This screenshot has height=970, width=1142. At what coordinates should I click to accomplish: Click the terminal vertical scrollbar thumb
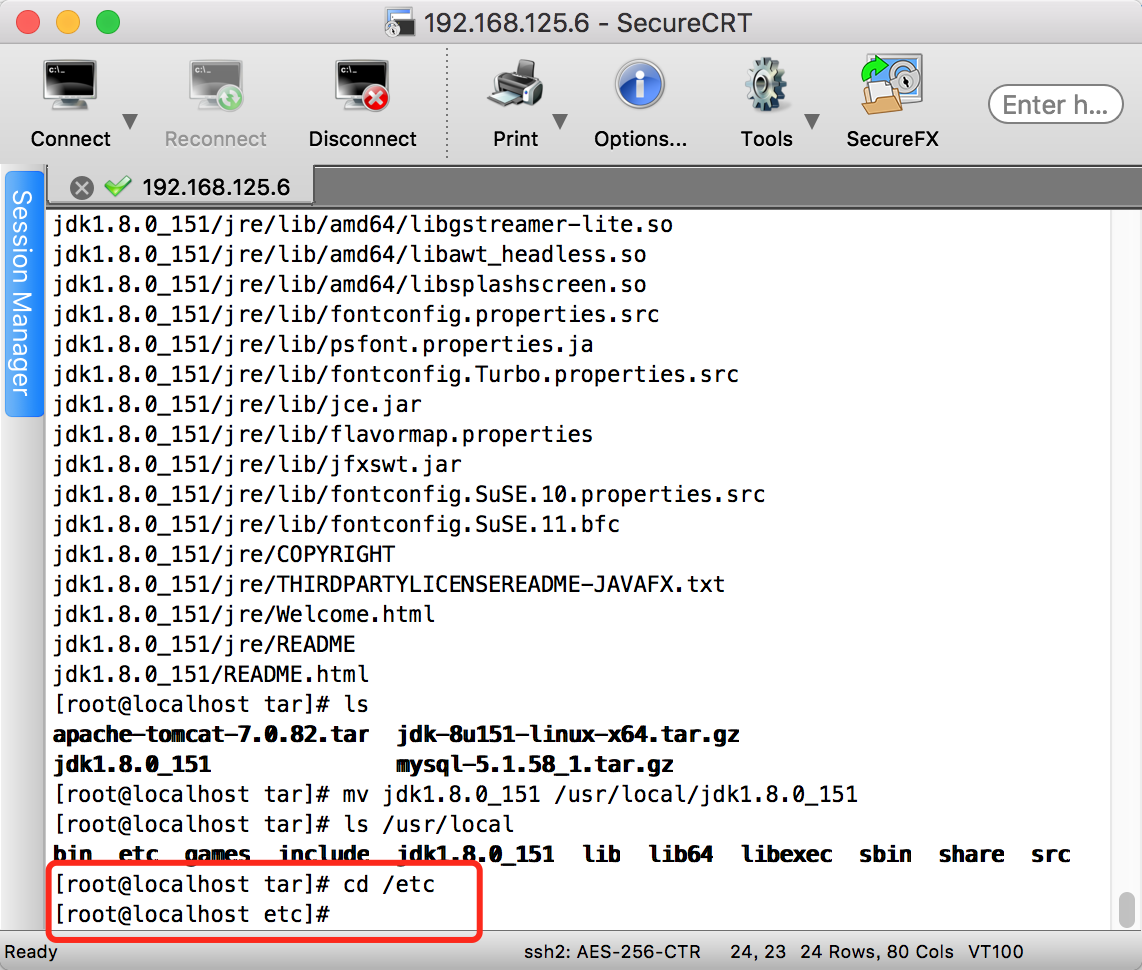pyautogui.click(x=1127, y=910)
